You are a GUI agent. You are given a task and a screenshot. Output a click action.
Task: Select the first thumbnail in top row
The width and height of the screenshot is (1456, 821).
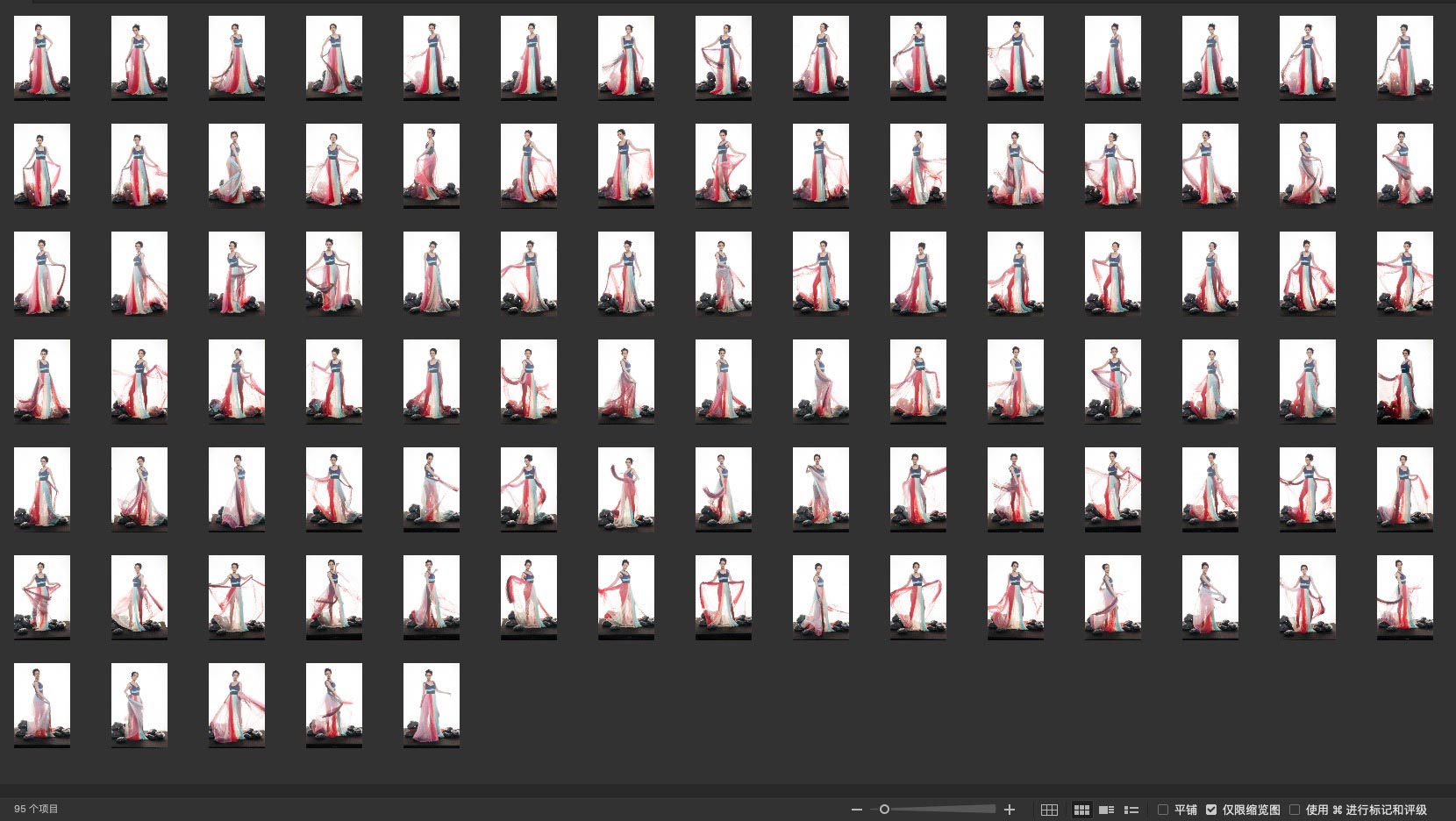coord(42,58)
